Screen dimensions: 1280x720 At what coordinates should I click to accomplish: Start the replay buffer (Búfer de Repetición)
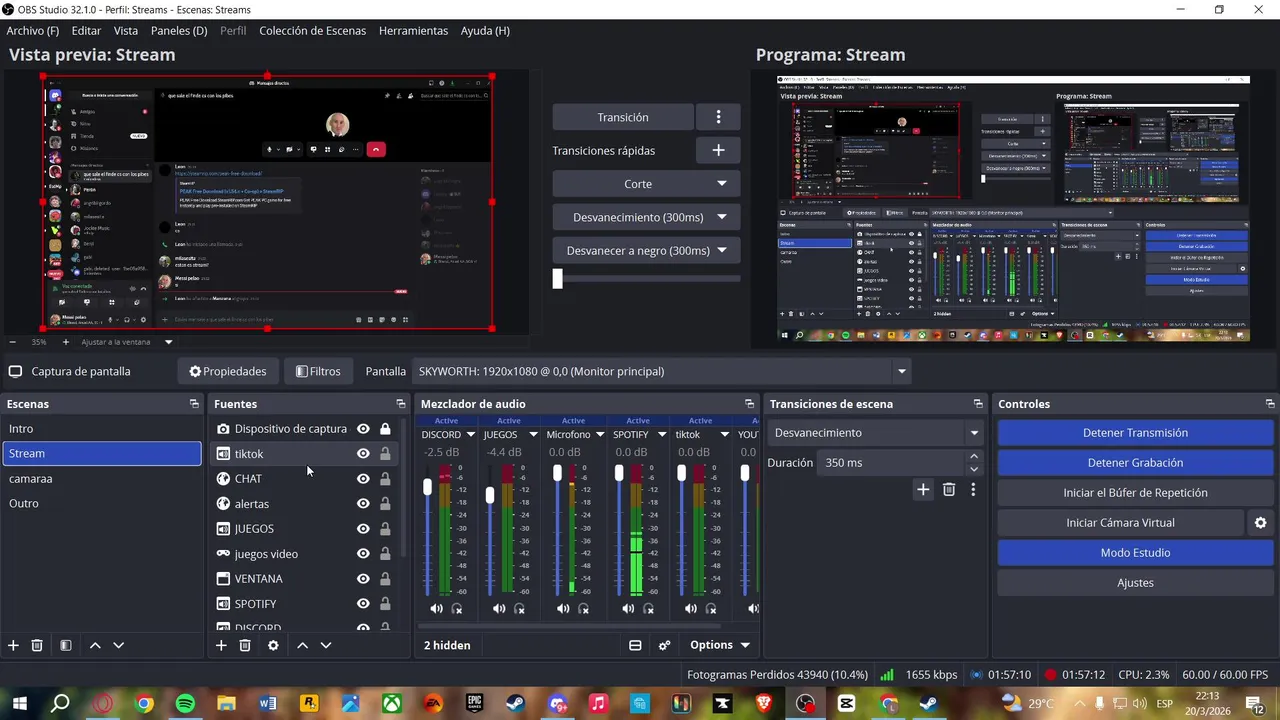coord(1135,493)
